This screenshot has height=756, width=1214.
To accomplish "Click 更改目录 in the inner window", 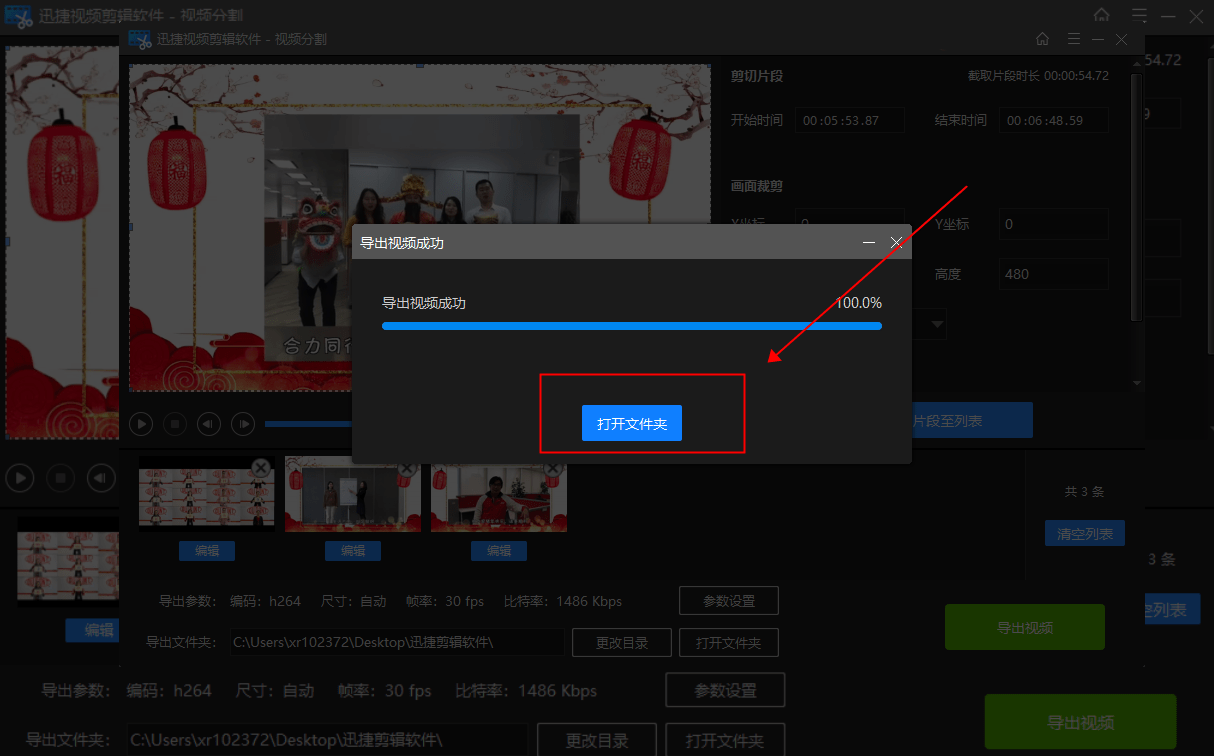I will (622, 643).
